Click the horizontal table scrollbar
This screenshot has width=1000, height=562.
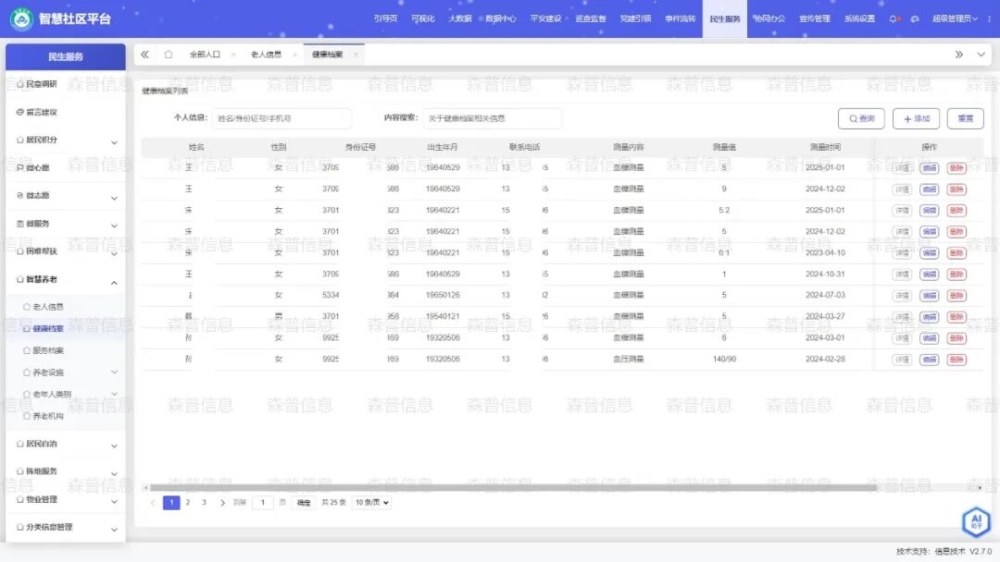click(500, 488)
